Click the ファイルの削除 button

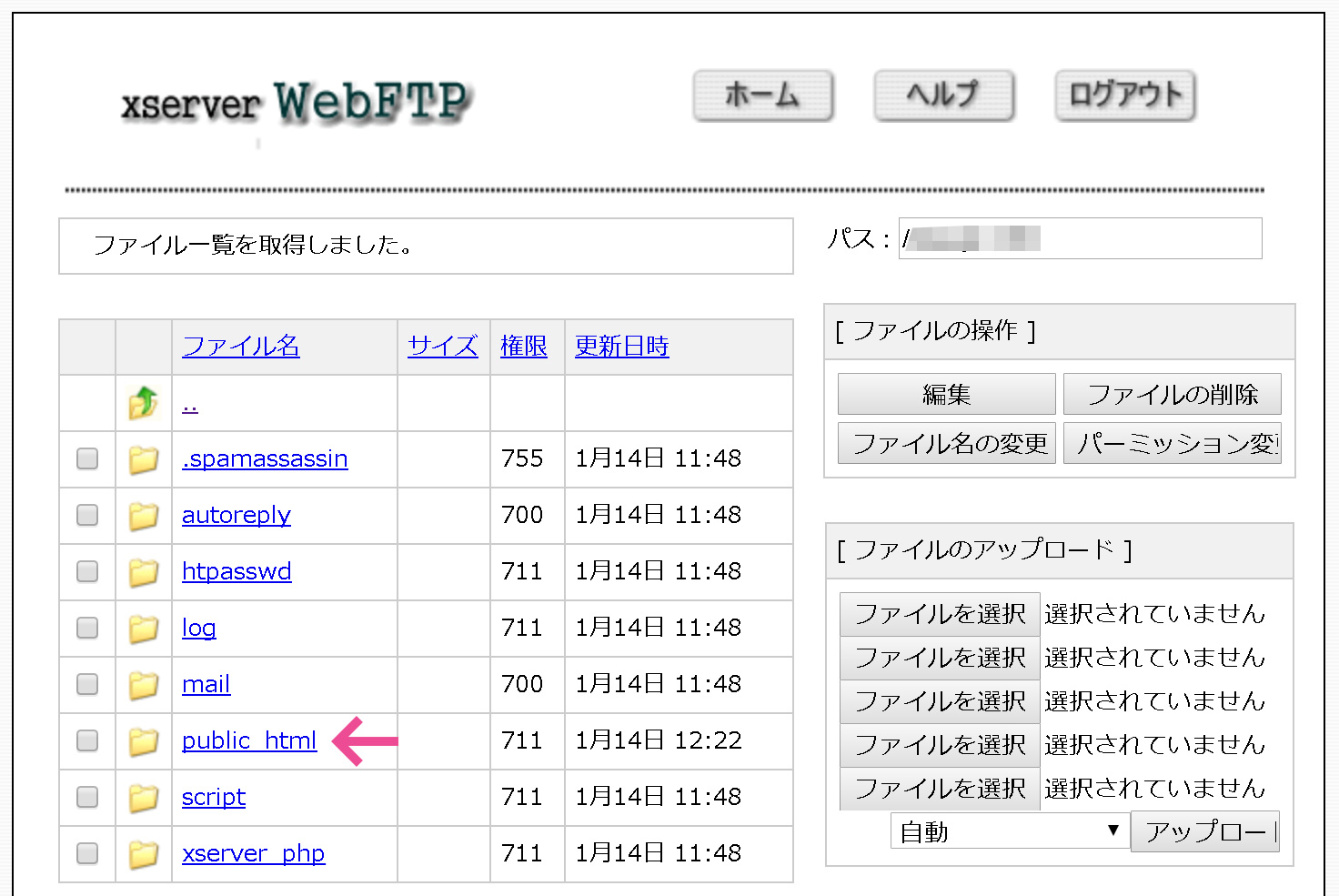pos(1172,395)
